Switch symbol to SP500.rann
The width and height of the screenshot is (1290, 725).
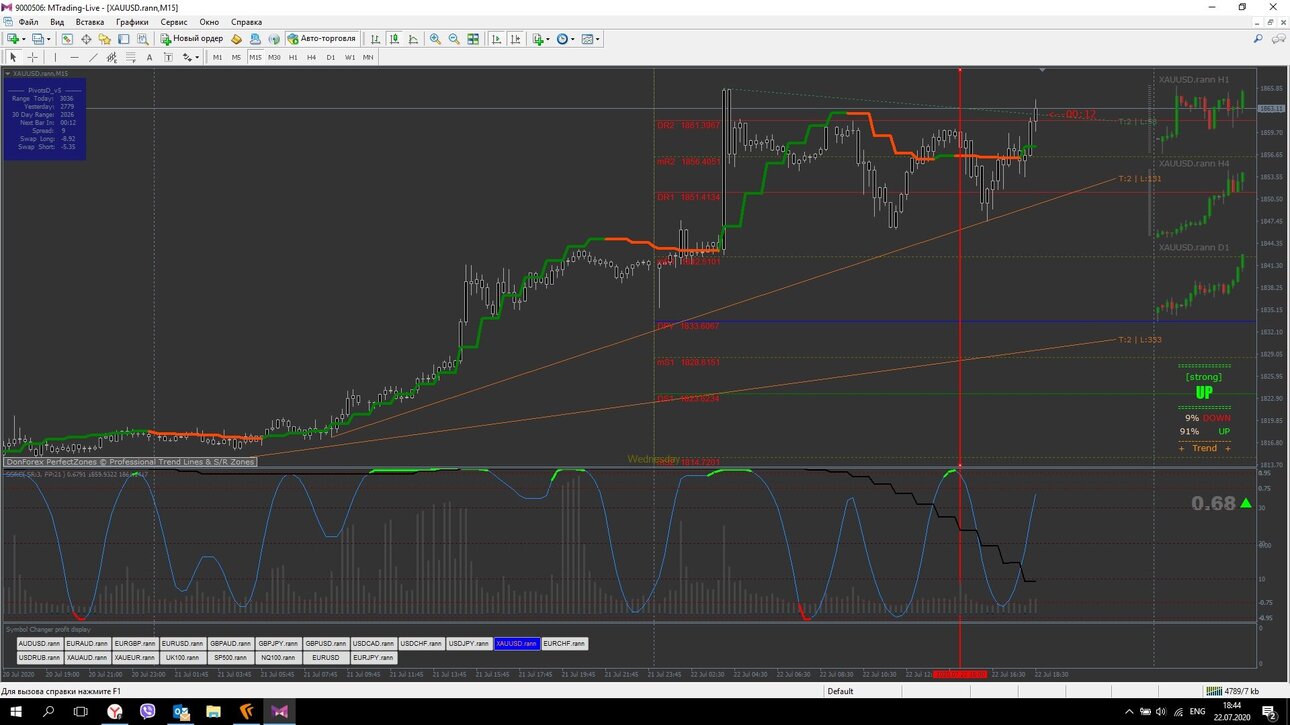pyautogui.click(x=231, y=658)
